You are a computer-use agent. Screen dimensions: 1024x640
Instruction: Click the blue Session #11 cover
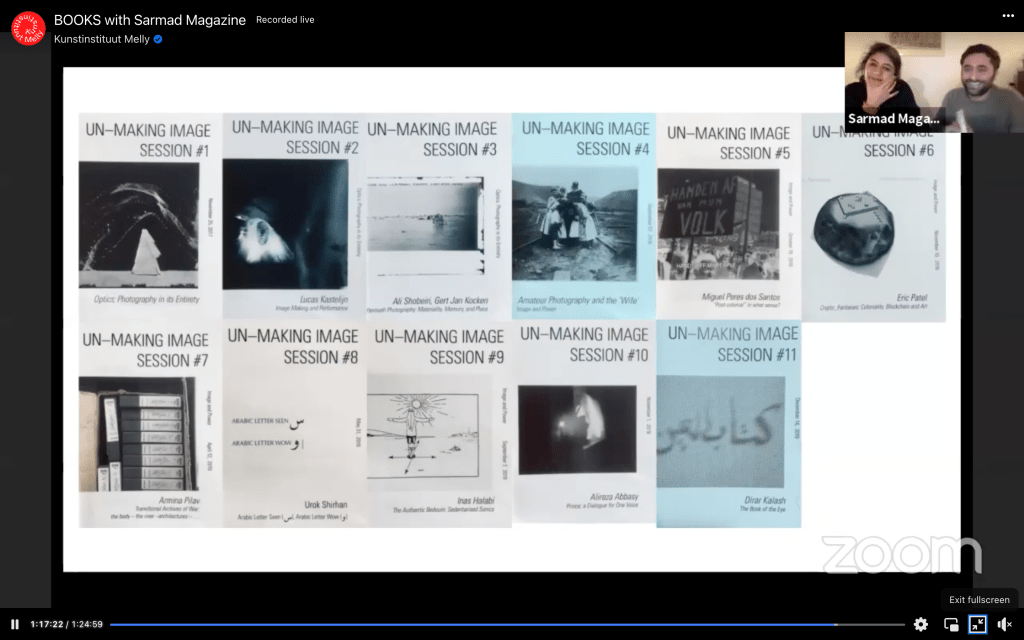[x=727, y=424]
